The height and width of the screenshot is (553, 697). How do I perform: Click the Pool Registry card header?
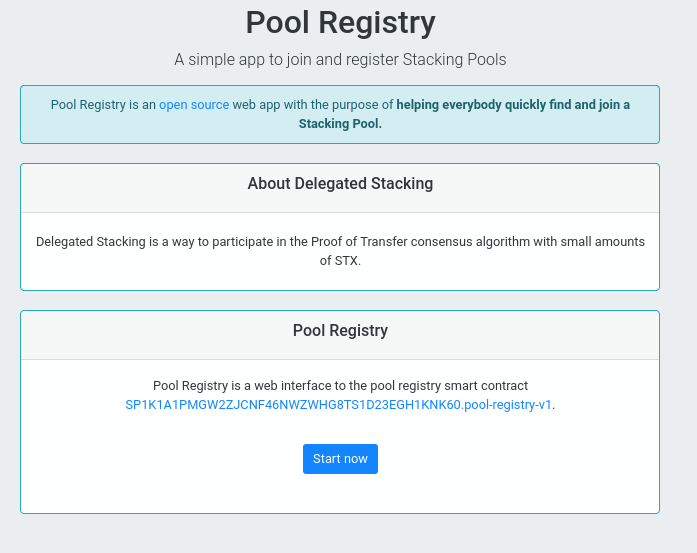pyautogui.click(x=340, y=335)
